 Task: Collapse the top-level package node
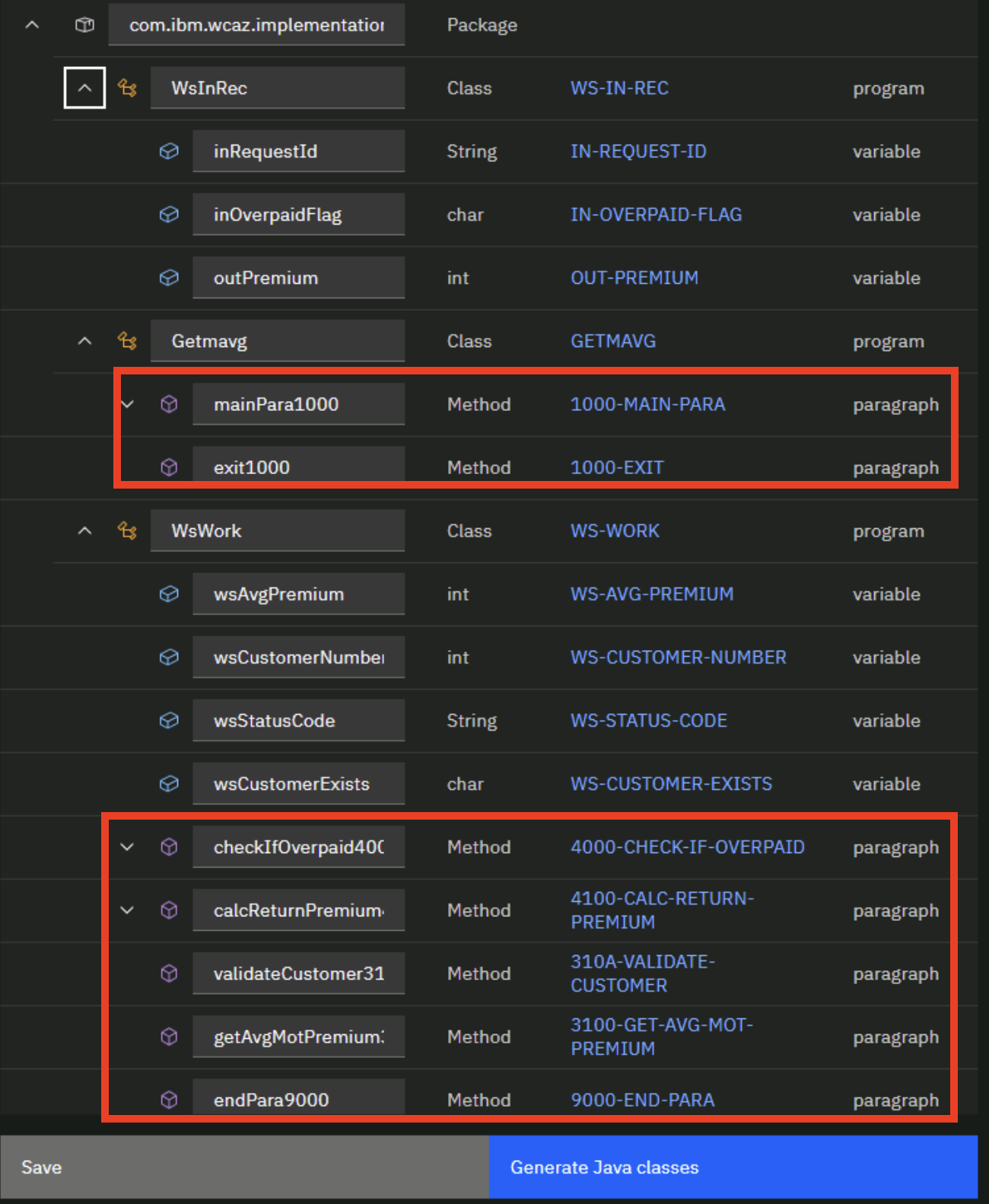coord(32,25)
